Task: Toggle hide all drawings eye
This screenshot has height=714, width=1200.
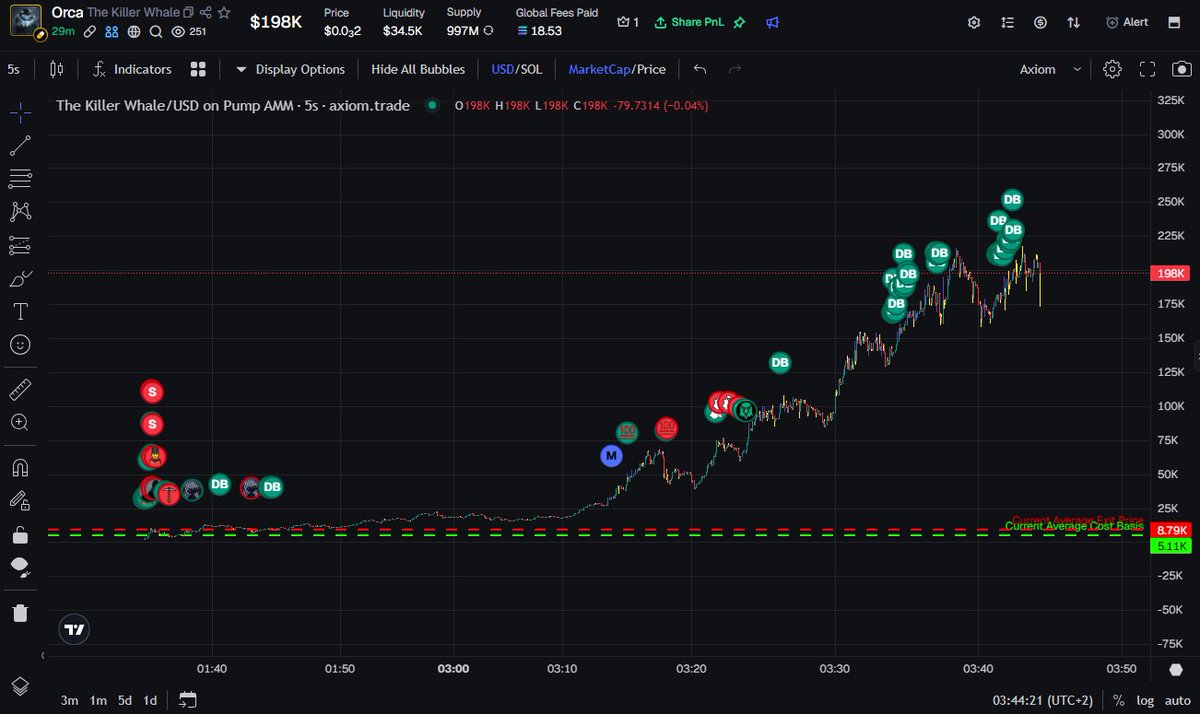Action: [19, 567]
